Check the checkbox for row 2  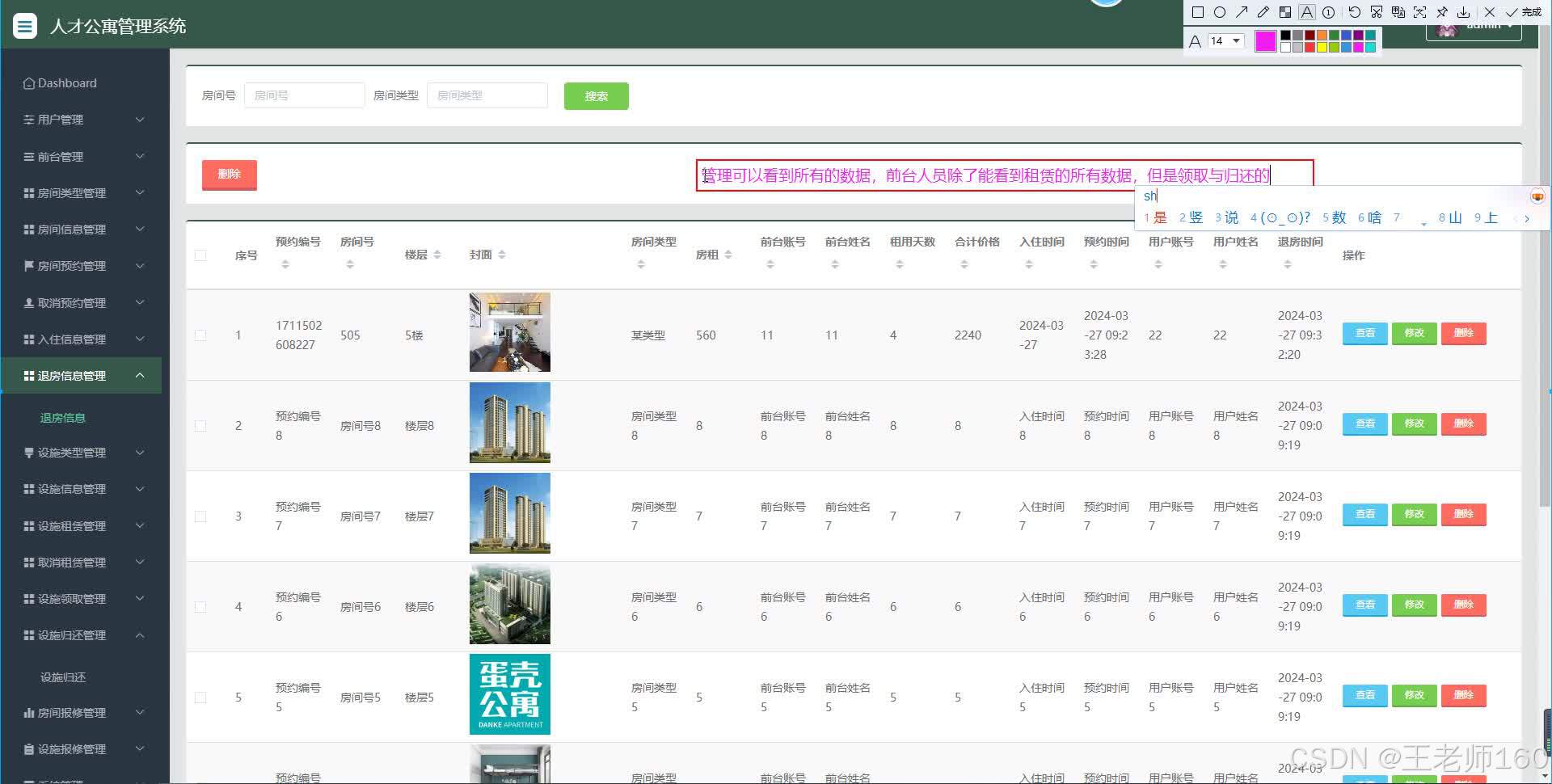click(x=200, y=426)
